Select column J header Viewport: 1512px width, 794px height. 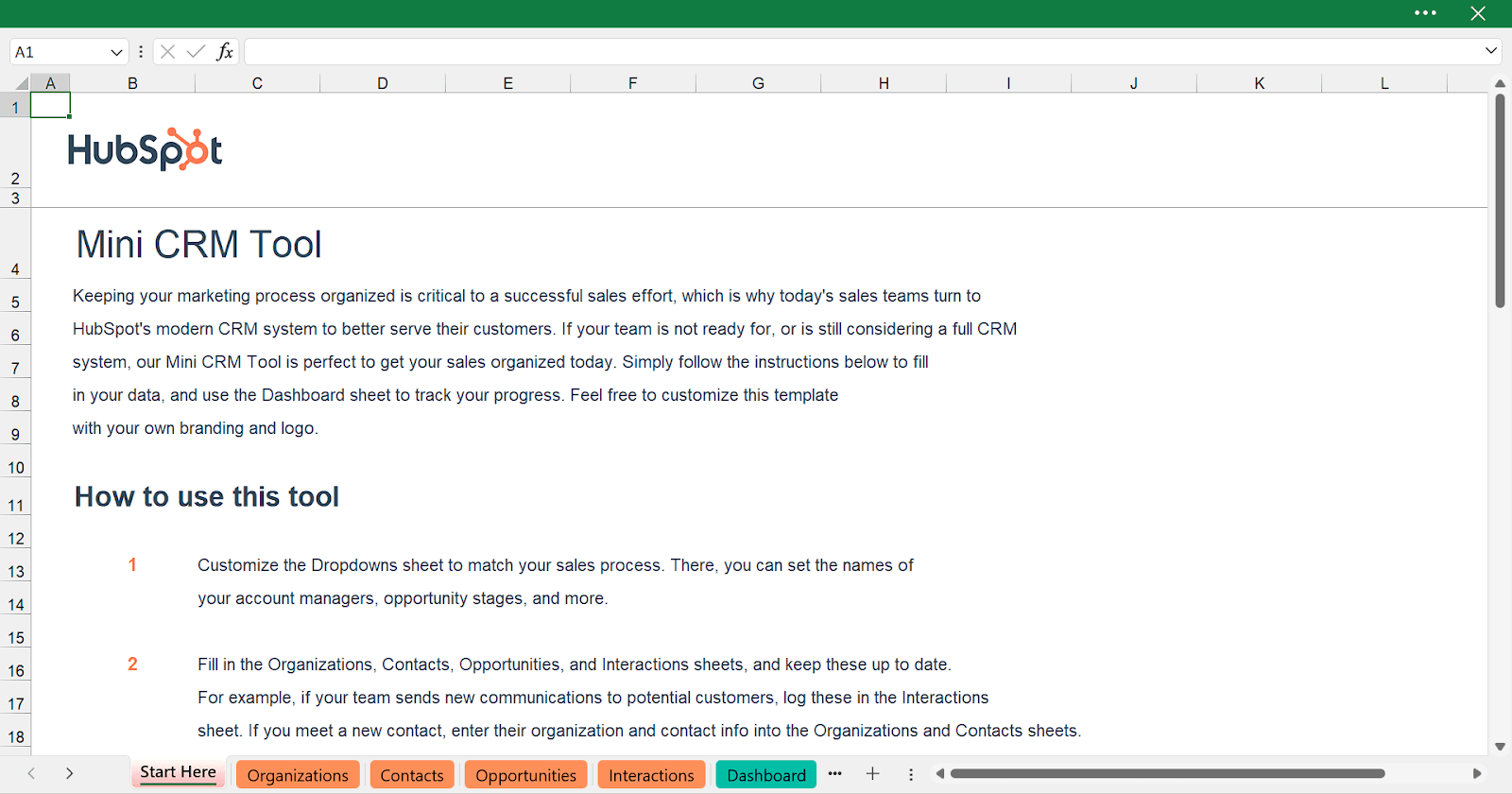point(1134,83)
